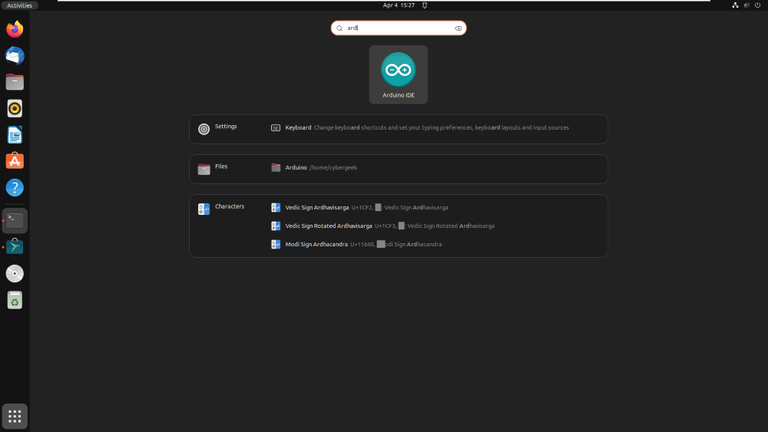Open the Help icon in the dock
Screen dimensions: 768x432
[15, 188]
